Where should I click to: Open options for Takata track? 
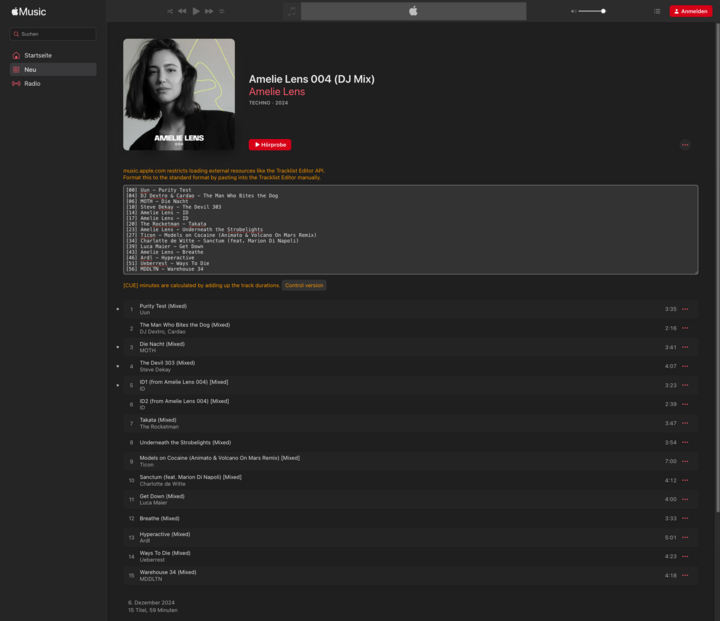(685, 423)
